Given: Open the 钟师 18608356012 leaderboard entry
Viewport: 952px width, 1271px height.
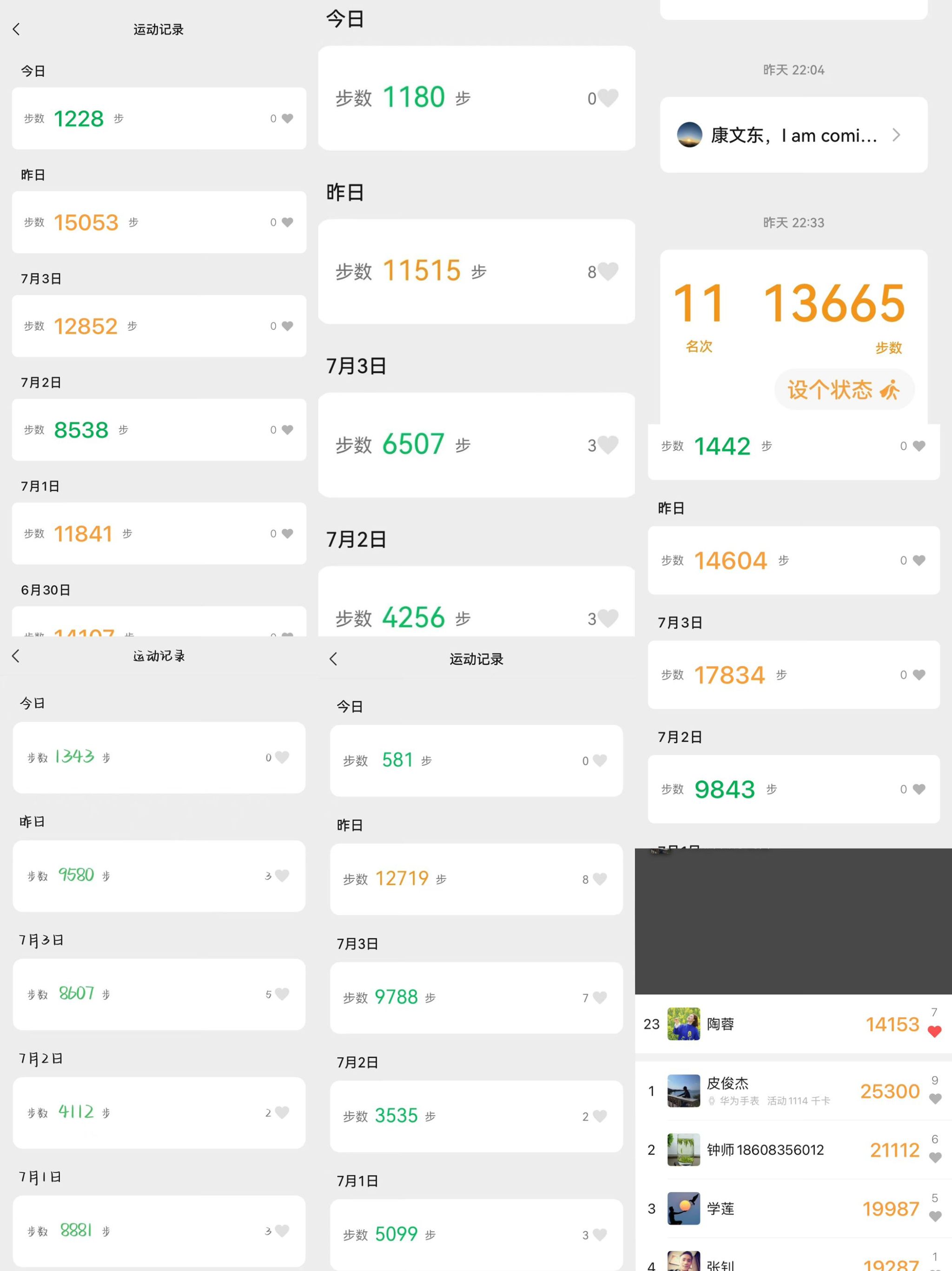Looking at the screenshot, I should tap(765, 1150).
